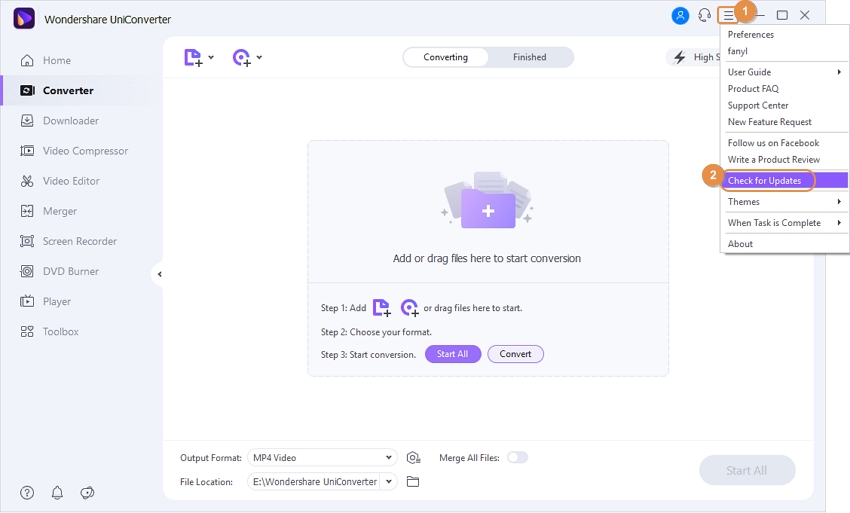Expand the Themes submenu
The image size is (850, 513).
784,202
